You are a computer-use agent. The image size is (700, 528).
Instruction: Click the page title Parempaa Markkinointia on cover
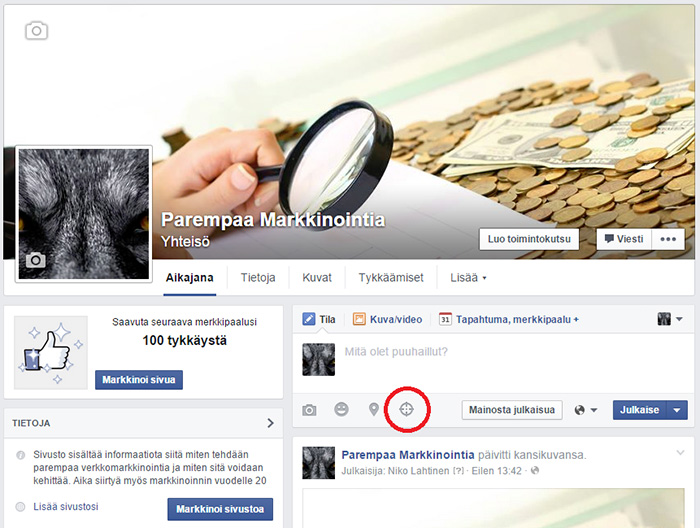(273, 220)
